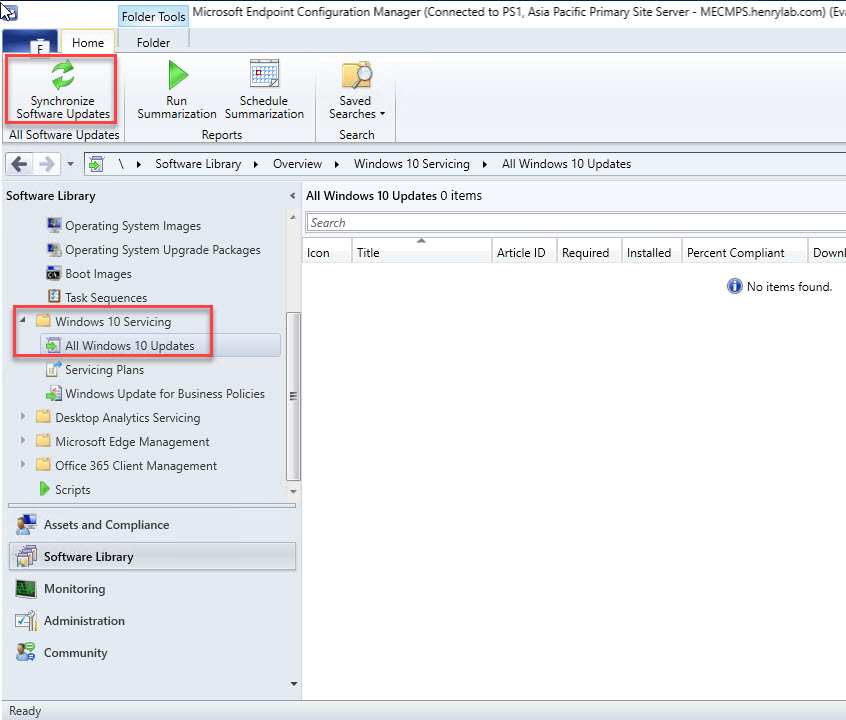Image resolution: width=846 pixels, height=720 pixels.
Task: Switch to the Folder ribbon tab
Action: (153, 43)
